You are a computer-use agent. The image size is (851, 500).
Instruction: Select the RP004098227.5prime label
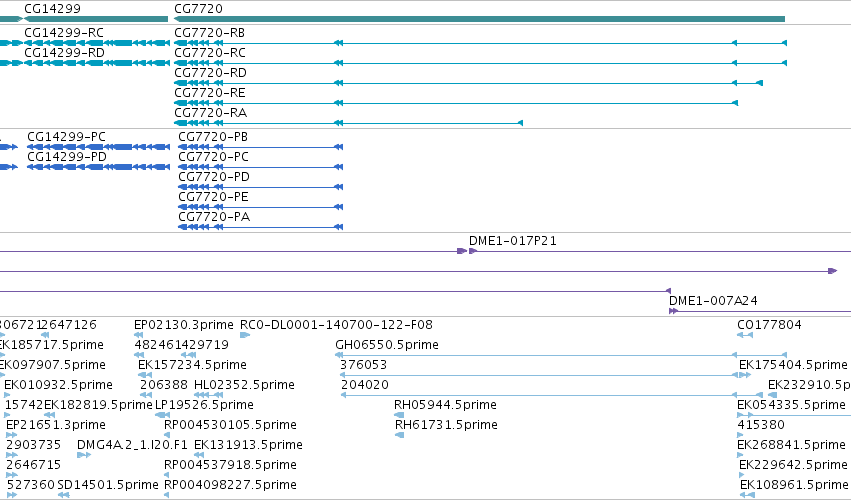[230, 486]
